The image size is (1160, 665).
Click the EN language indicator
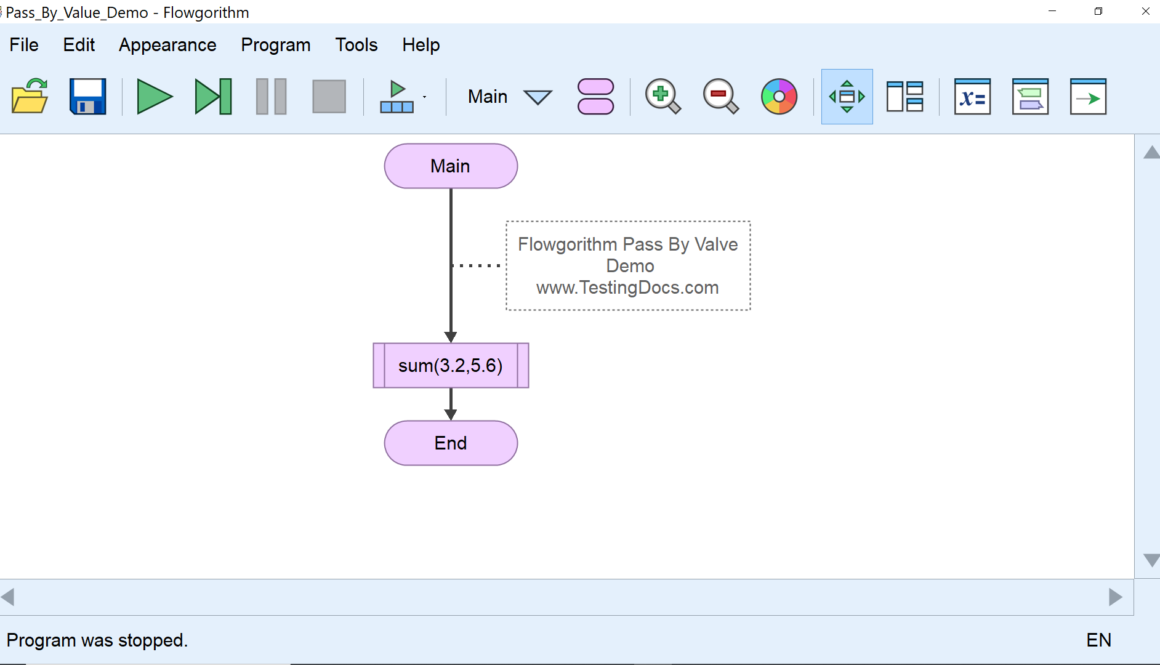[1099, 640]
